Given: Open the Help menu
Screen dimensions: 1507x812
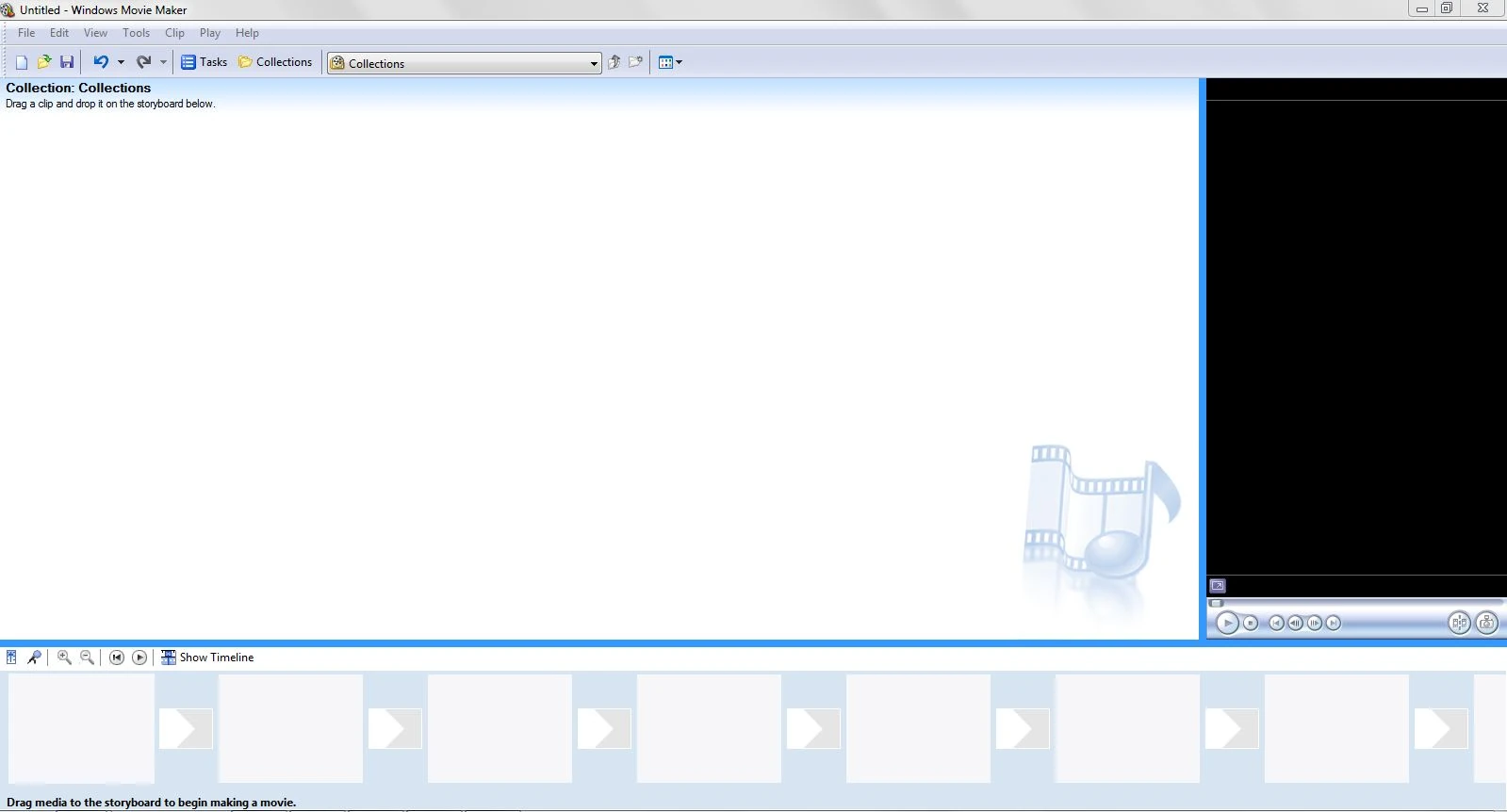Looking at the screenshot, I should click(247, 33).
